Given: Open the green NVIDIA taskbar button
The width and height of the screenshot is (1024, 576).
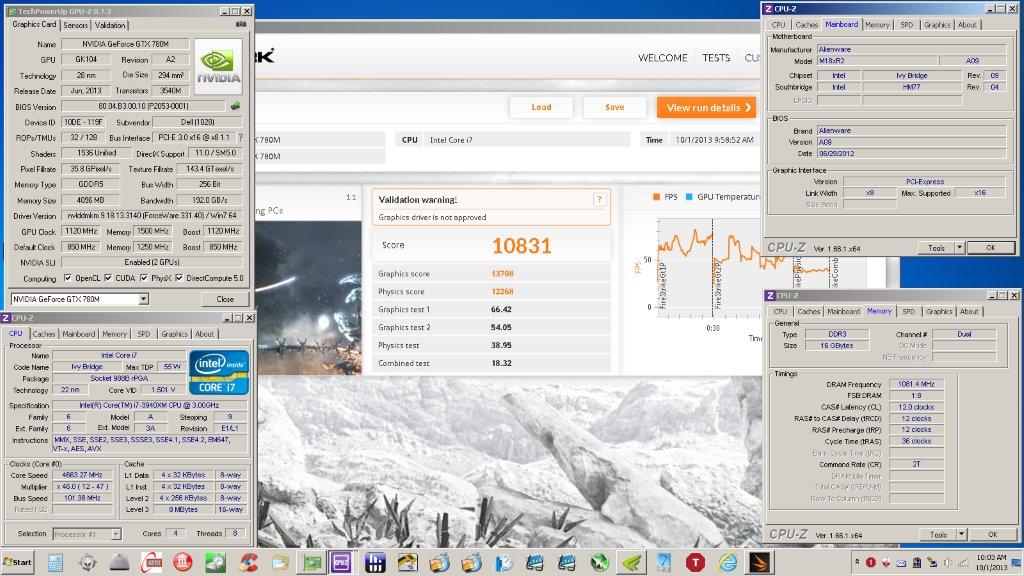Looking at the screenshot, I should point(632,562).
